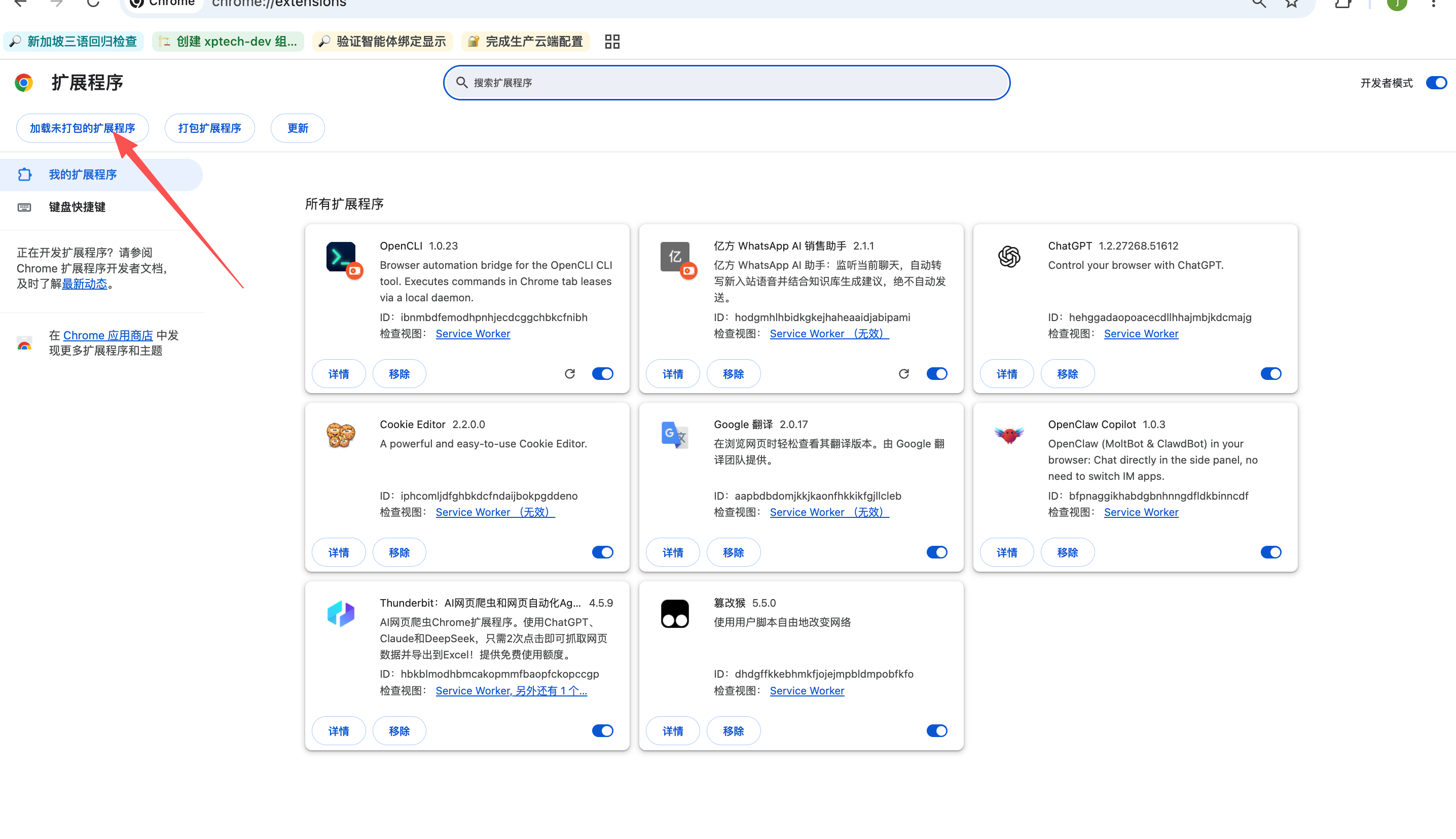Image resolution: width=1456 pixels, height=839 pixels.
Task: Open Thunderbit Service Worker, 另外还有 1 个 link
Action: (511, 691)
